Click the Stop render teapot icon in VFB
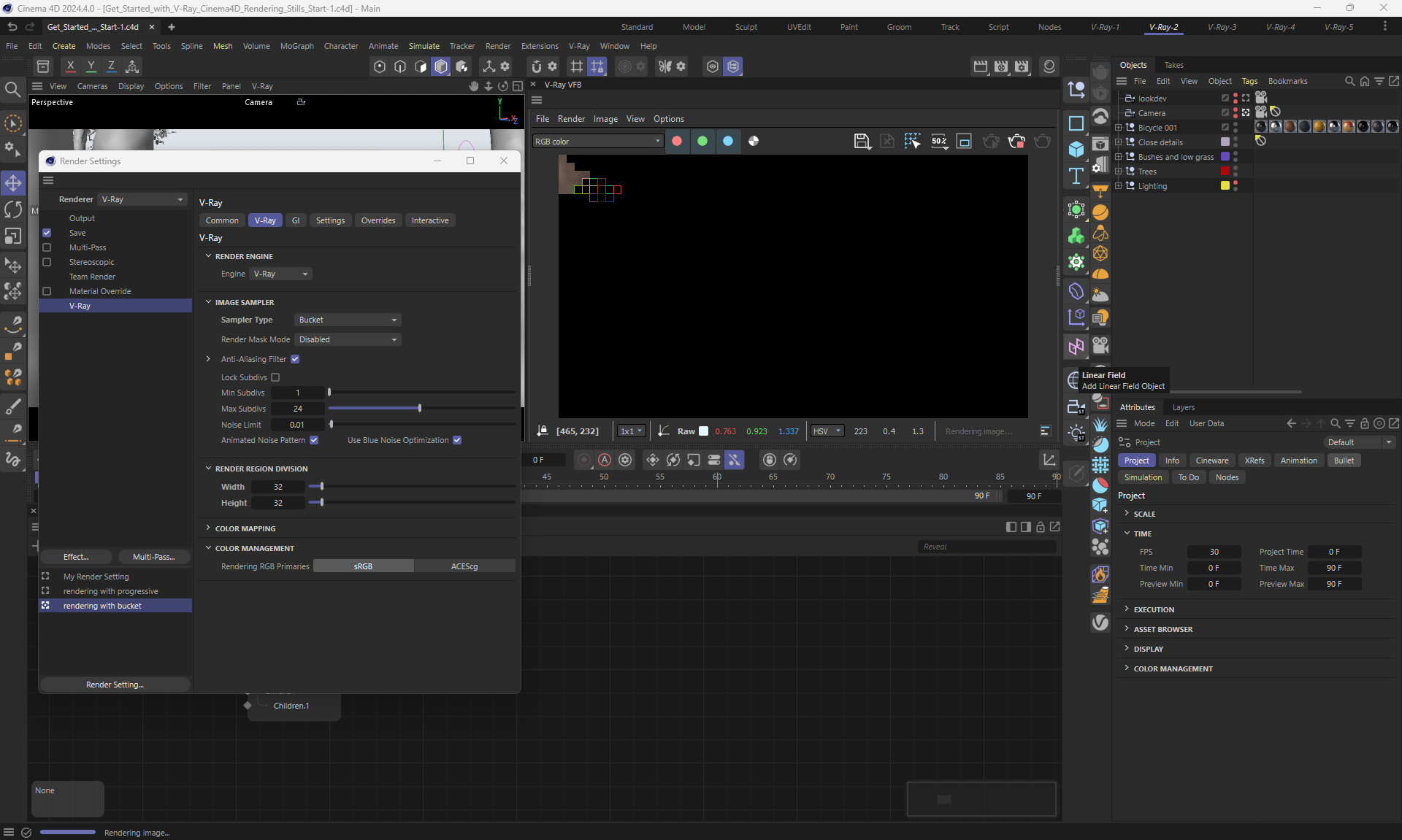 tap(1016, 142)
